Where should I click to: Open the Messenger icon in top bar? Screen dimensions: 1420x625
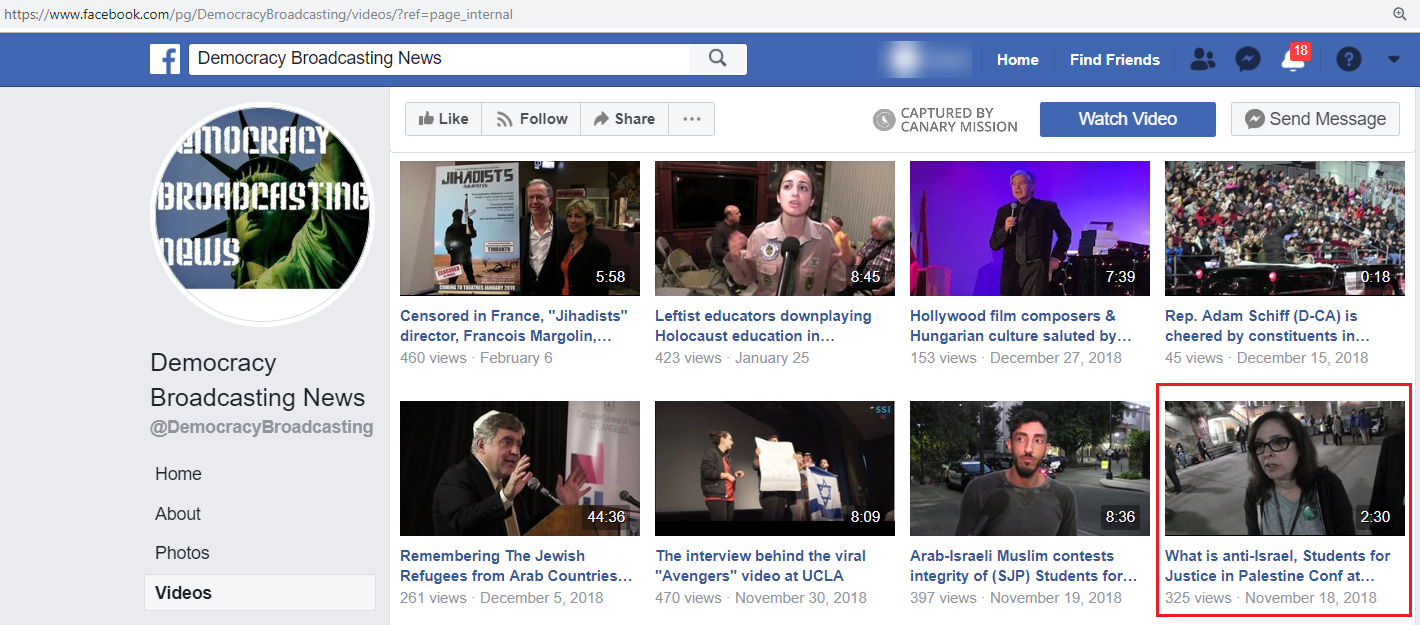coord(1247,60)
